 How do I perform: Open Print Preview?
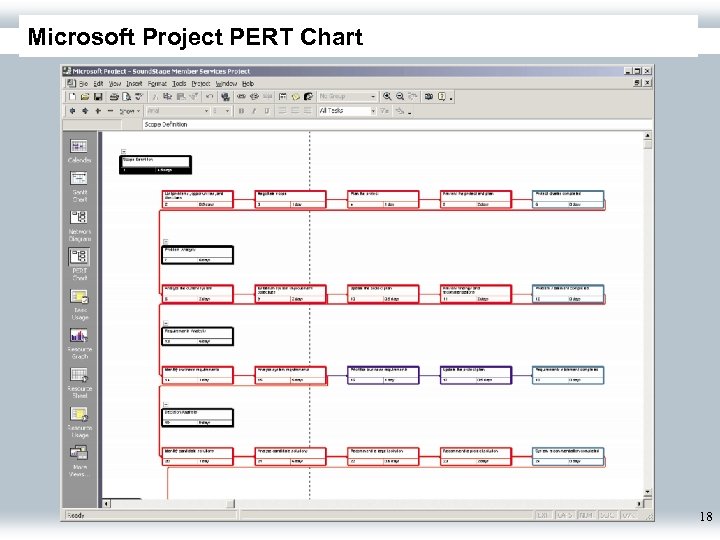[x=127, y=96]
